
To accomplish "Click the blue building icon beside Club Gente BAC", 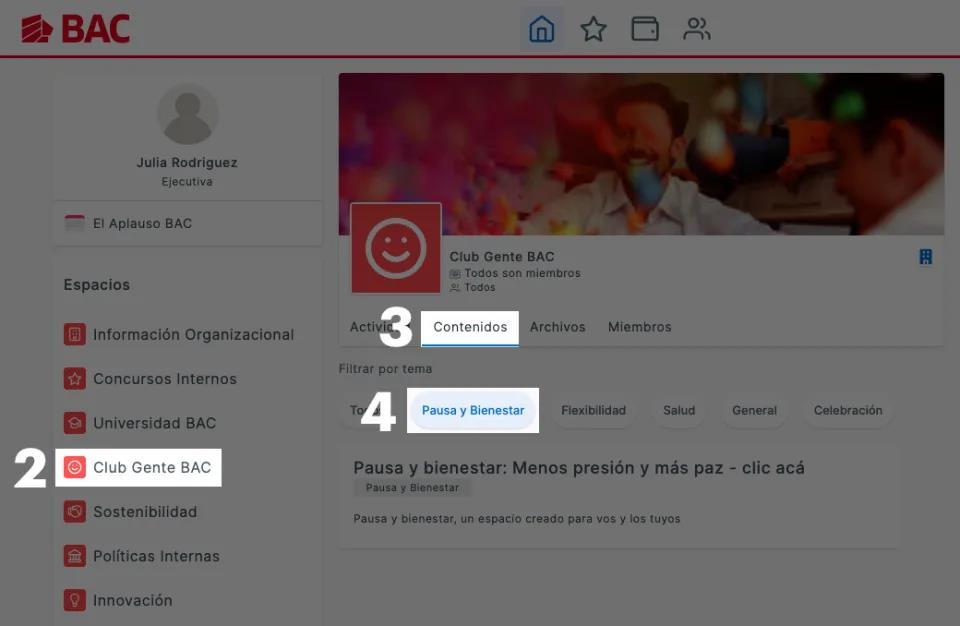I will click(x=926, y=257).
